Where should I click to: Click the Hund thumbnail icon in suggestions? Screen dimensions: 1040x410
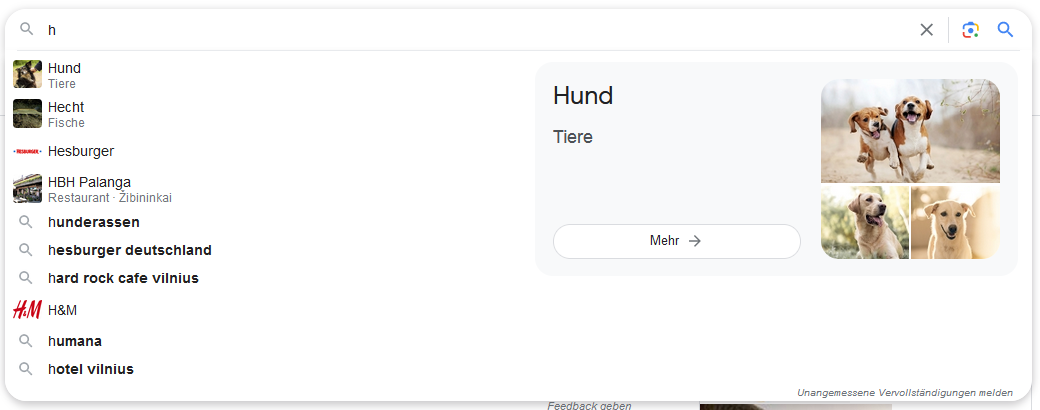pyautogui.click(x=27, y=75)
